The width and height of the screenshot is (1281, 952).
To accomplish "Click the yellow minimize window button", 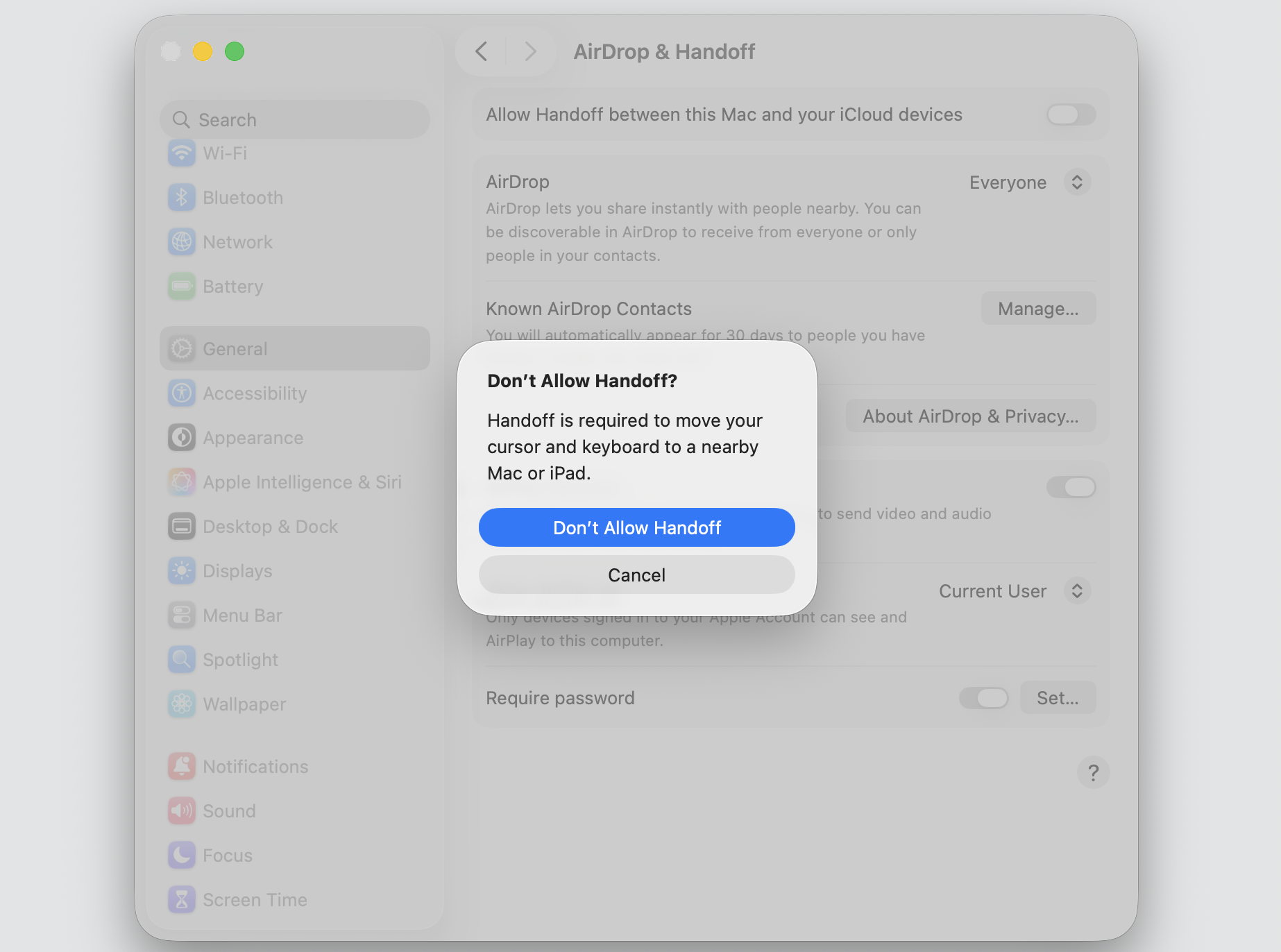I will tap(203, 51).
